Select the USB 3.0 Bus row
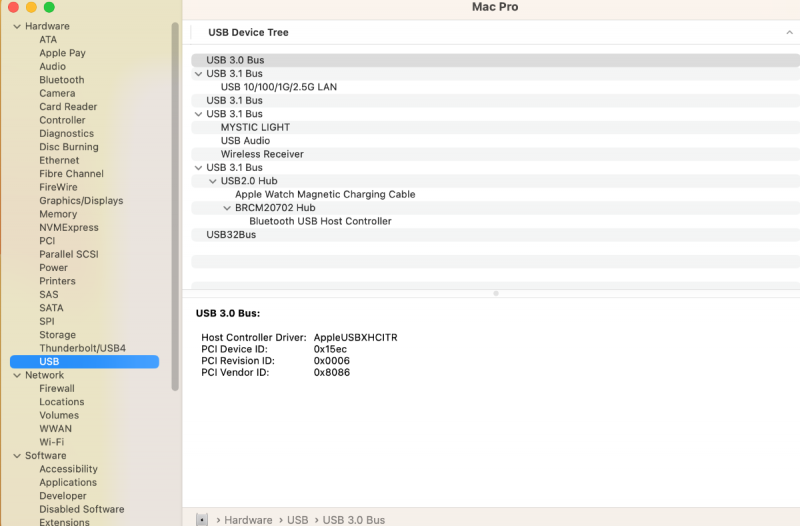Screen dimensions: 800x526 click(x=495, y=60)
